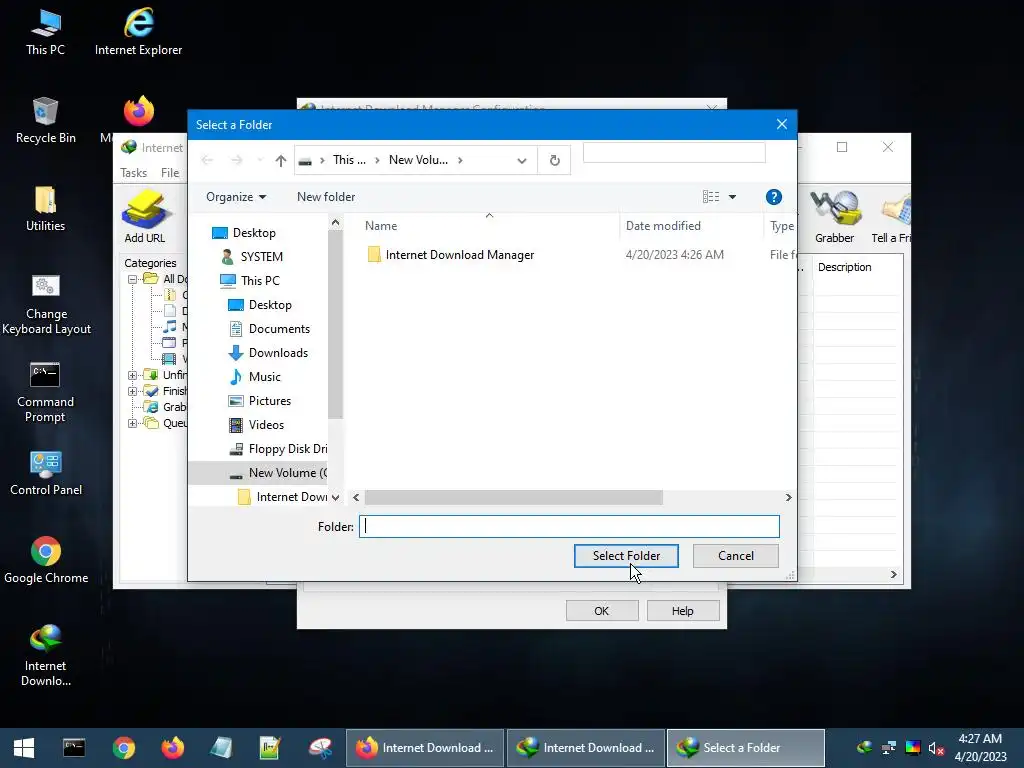Expand breadcrumb chevron after New Volume
The width and height of the screenshot is (1024, 768).
click(x=460, y=160)
